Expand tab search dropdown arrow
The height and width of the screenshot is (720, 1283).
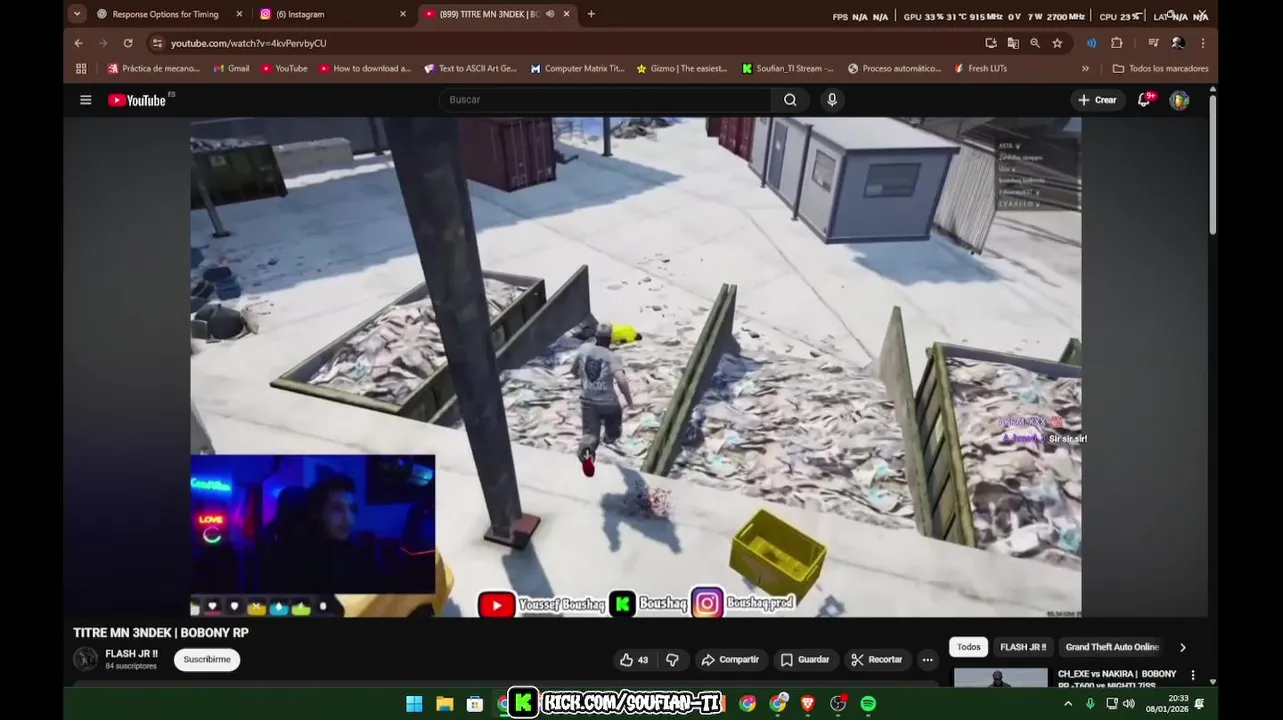coord(77,14)
